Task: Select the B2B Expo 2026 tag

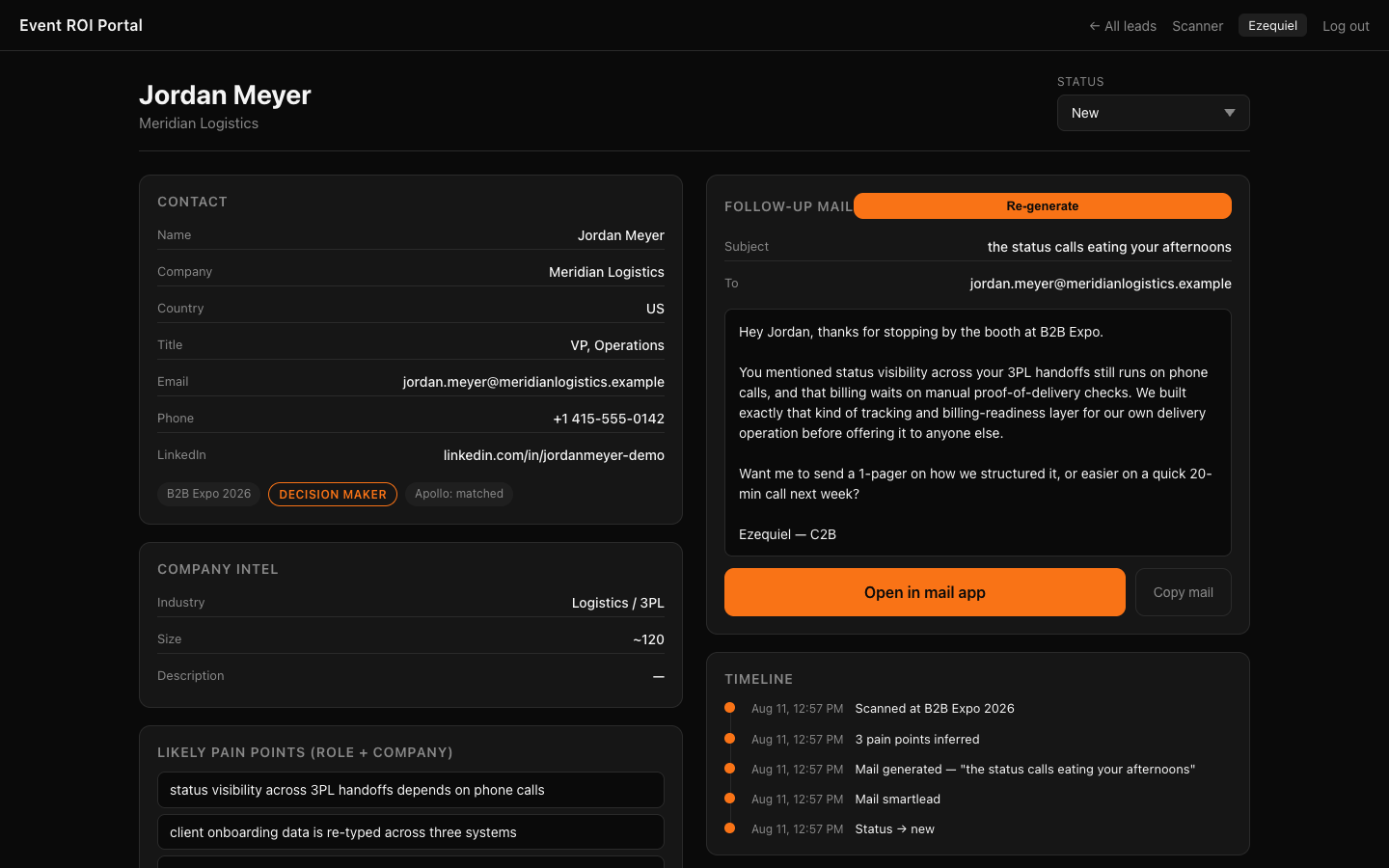Action: 208,494
